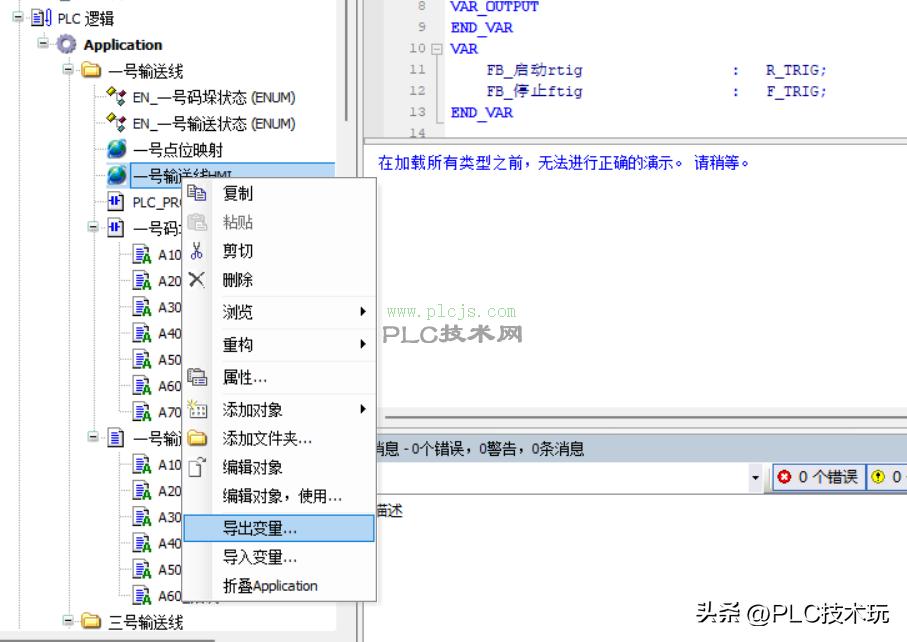Click the EN_一号输送状态 enum icon
The image size is (907, 642).
point(116,123)
